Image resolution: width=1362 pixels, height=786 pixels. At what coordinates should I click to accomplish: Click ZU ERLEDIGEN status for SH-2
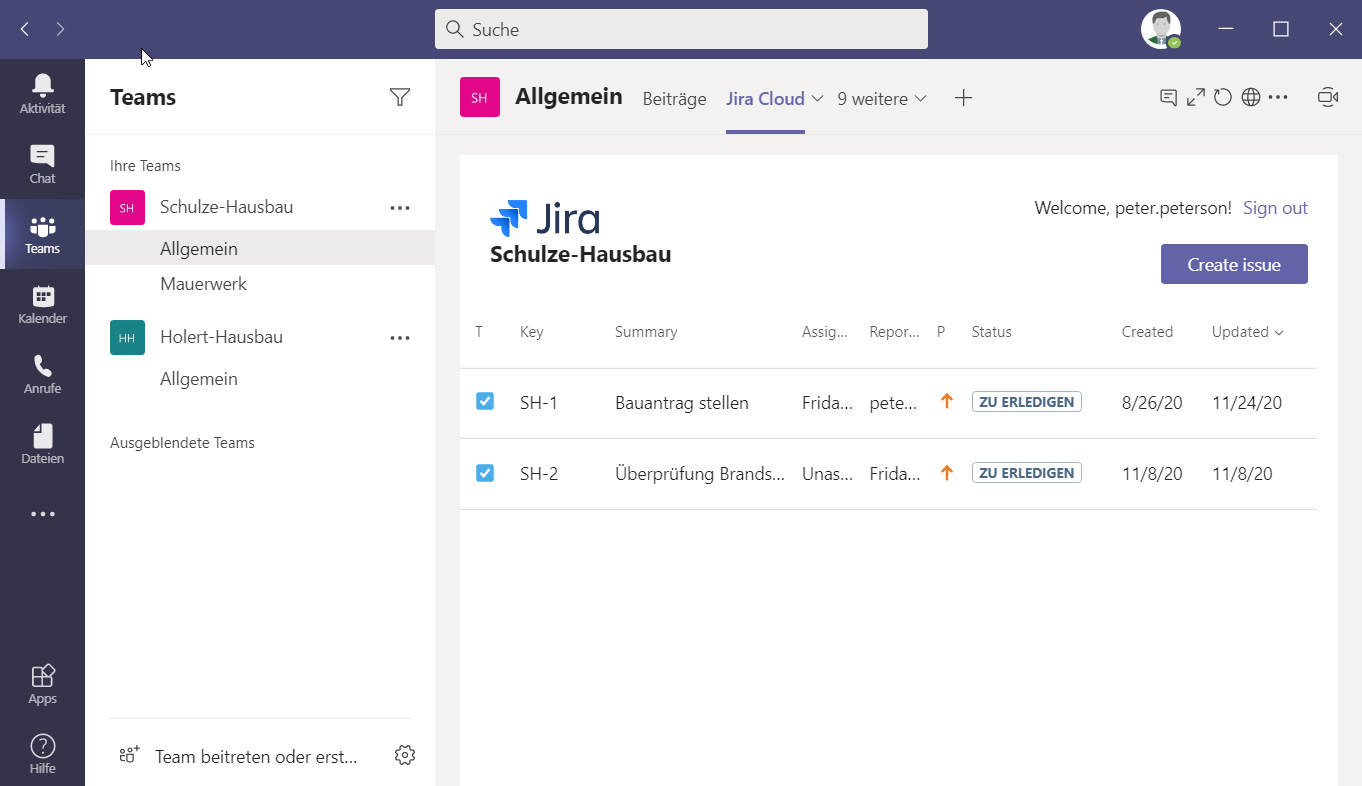tap(1026, 472)
